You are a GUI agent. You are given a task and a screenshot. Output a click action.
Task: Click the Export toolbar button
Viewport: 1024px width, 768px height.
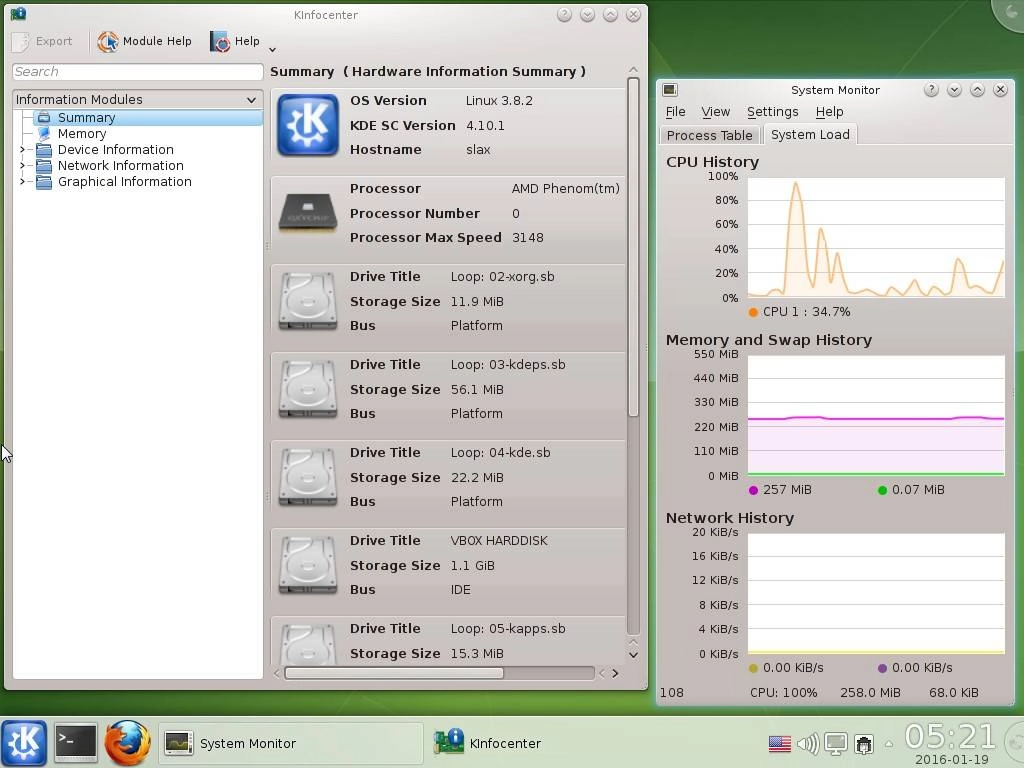click(42, 41)
